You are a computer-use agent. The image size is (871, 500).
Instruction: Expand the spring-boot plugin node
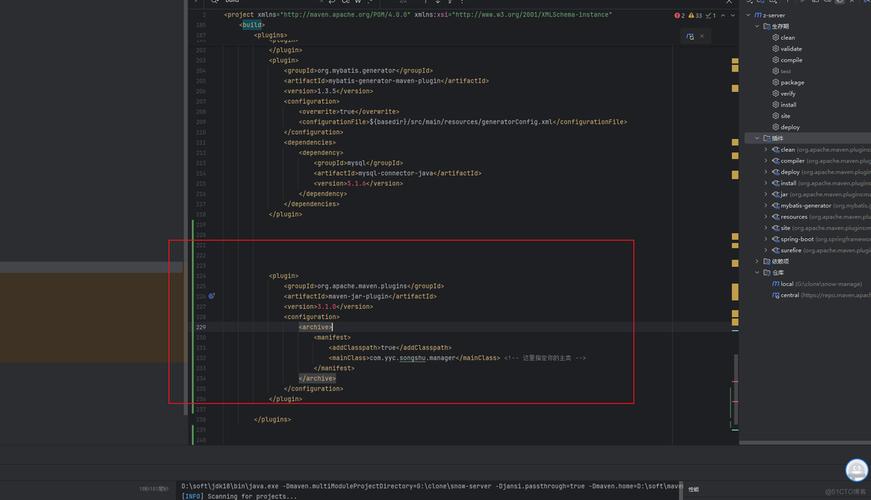(766, 239)
